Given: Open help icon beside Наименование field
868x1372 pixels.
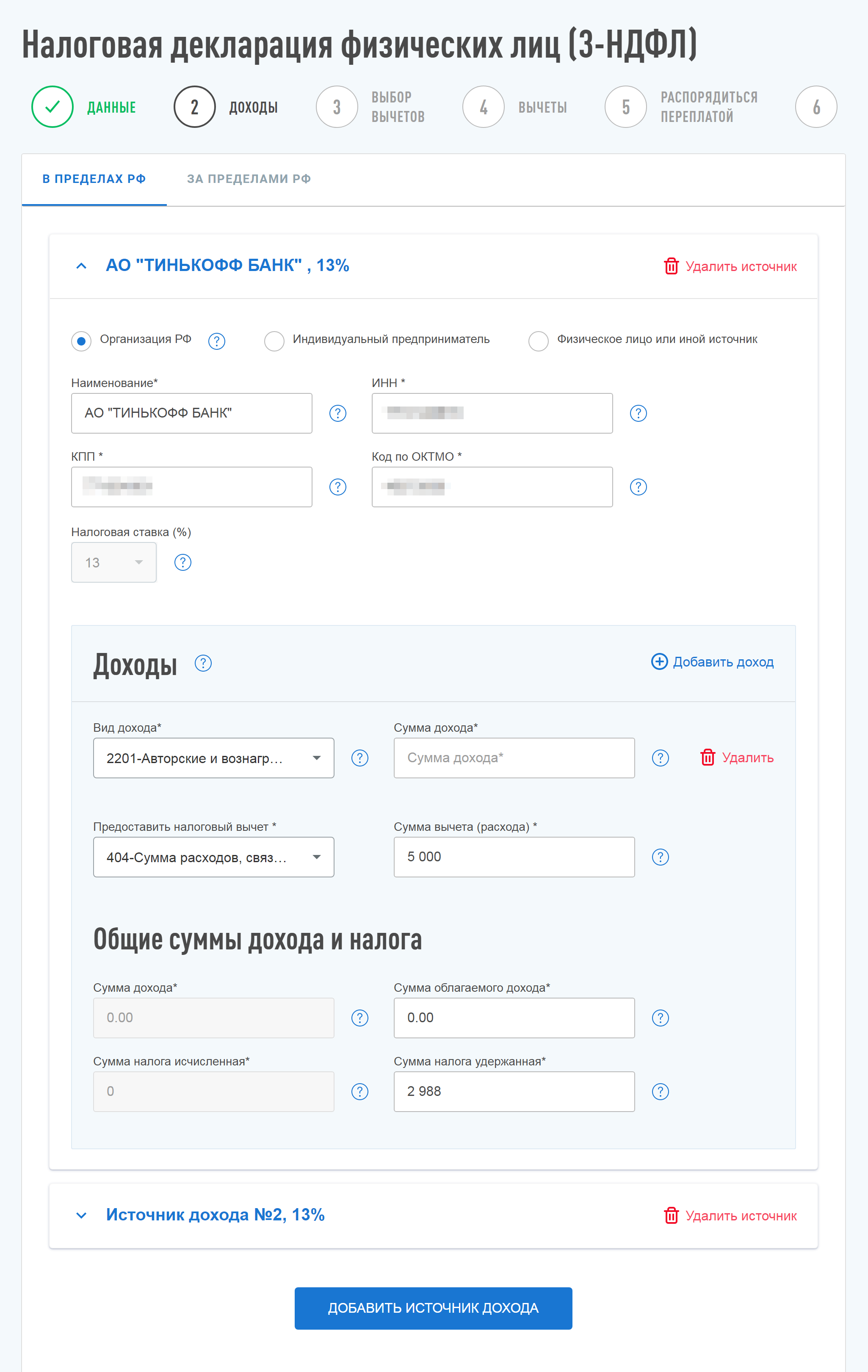Looking at the screenshot, I should point(338,413).
